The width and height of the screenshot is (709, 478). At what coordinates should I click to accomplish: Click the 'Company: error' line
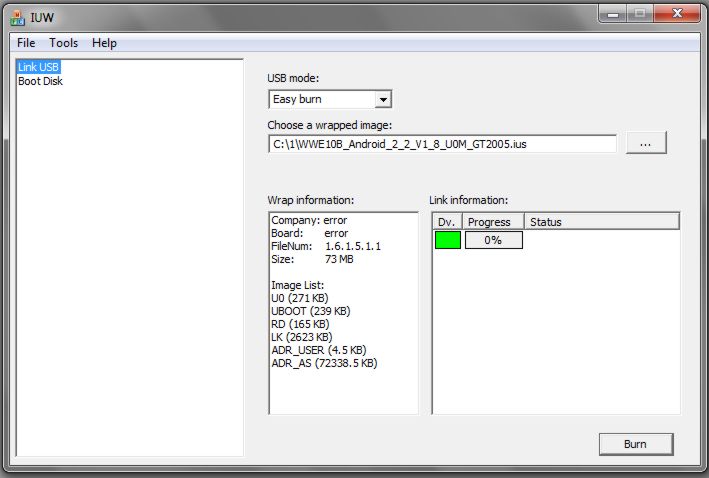click(x=309, y=220)
